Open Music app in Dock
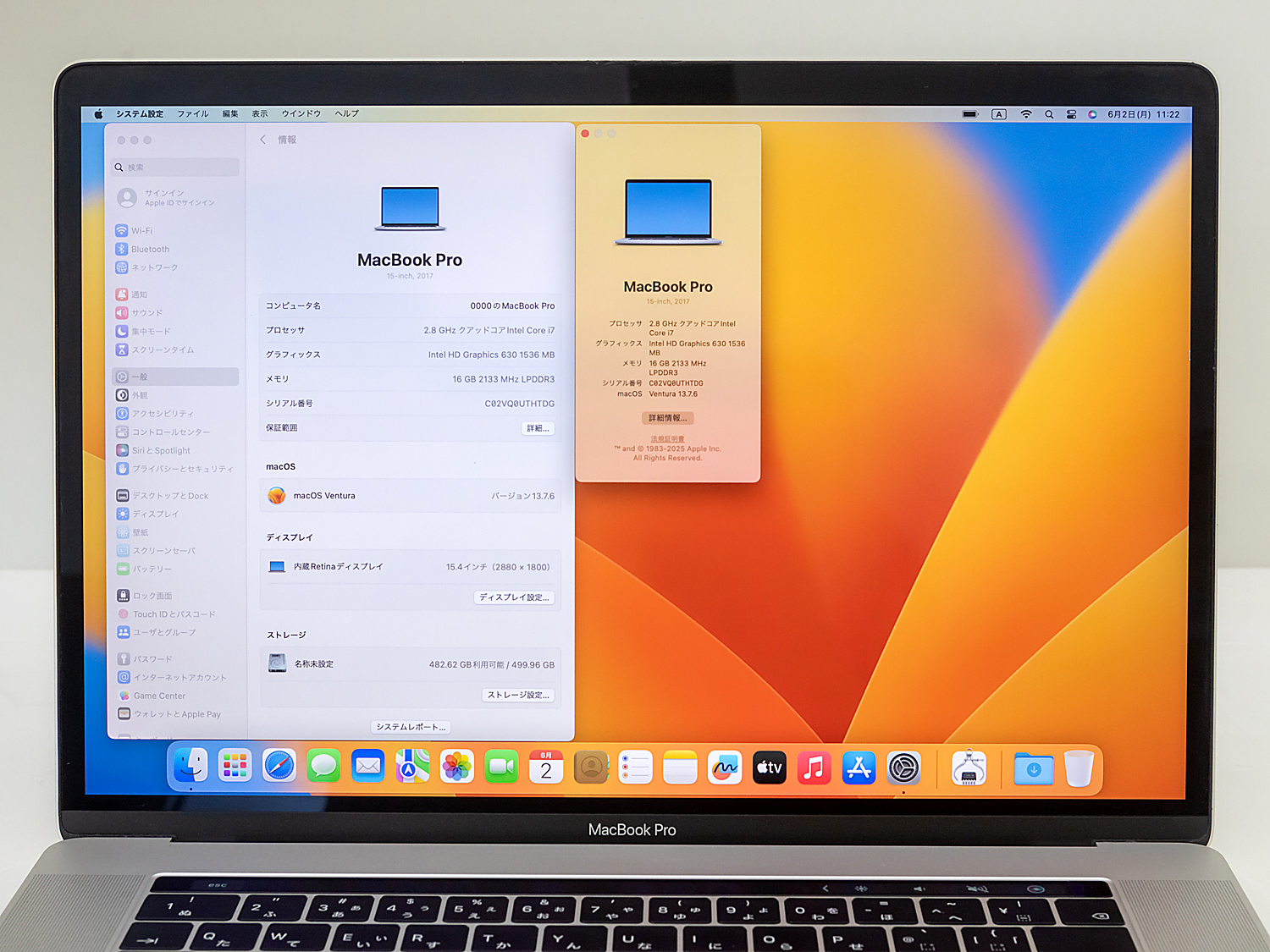This screenshot has width=1270, height=952. click(814, 767)
